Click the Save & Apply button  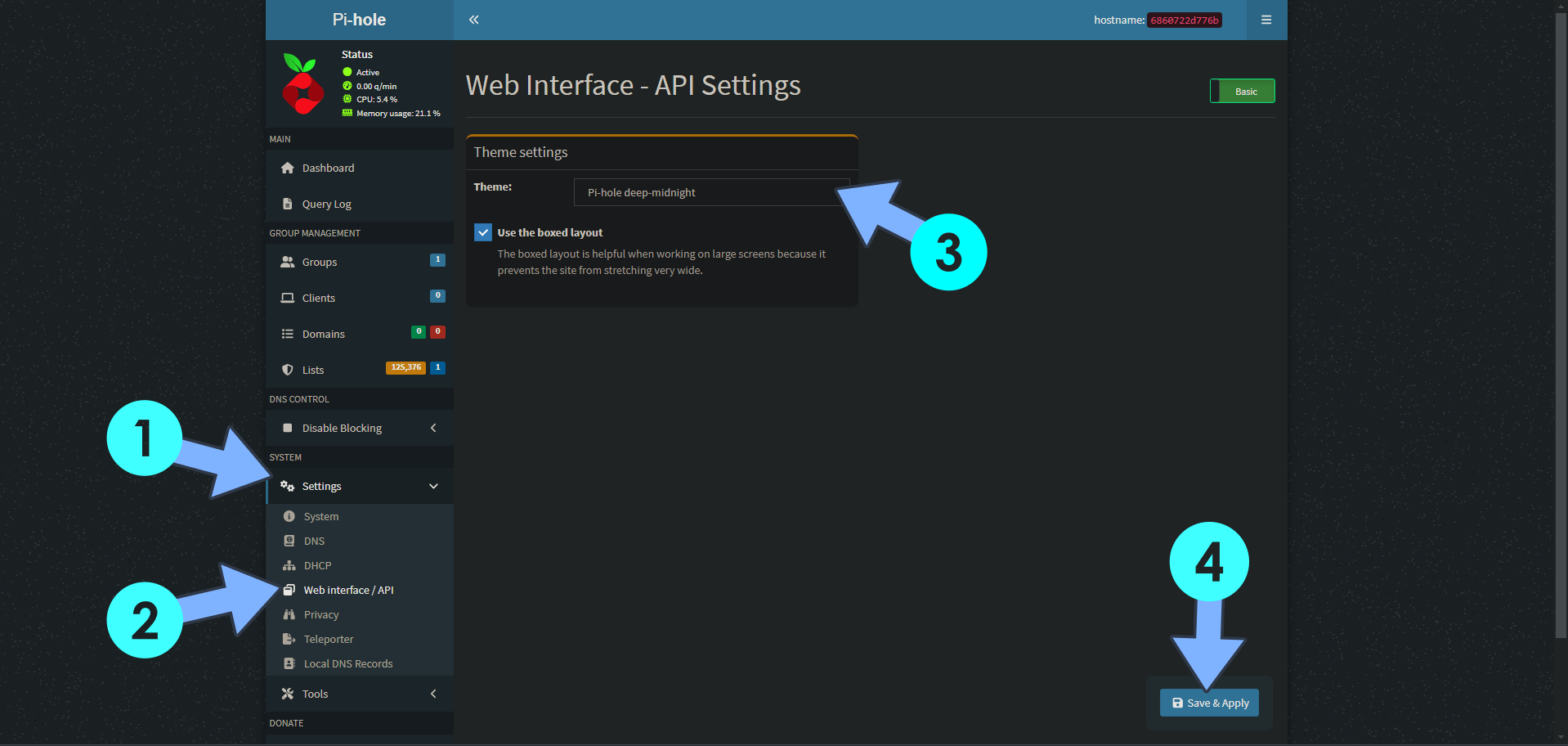[1209, 703]
